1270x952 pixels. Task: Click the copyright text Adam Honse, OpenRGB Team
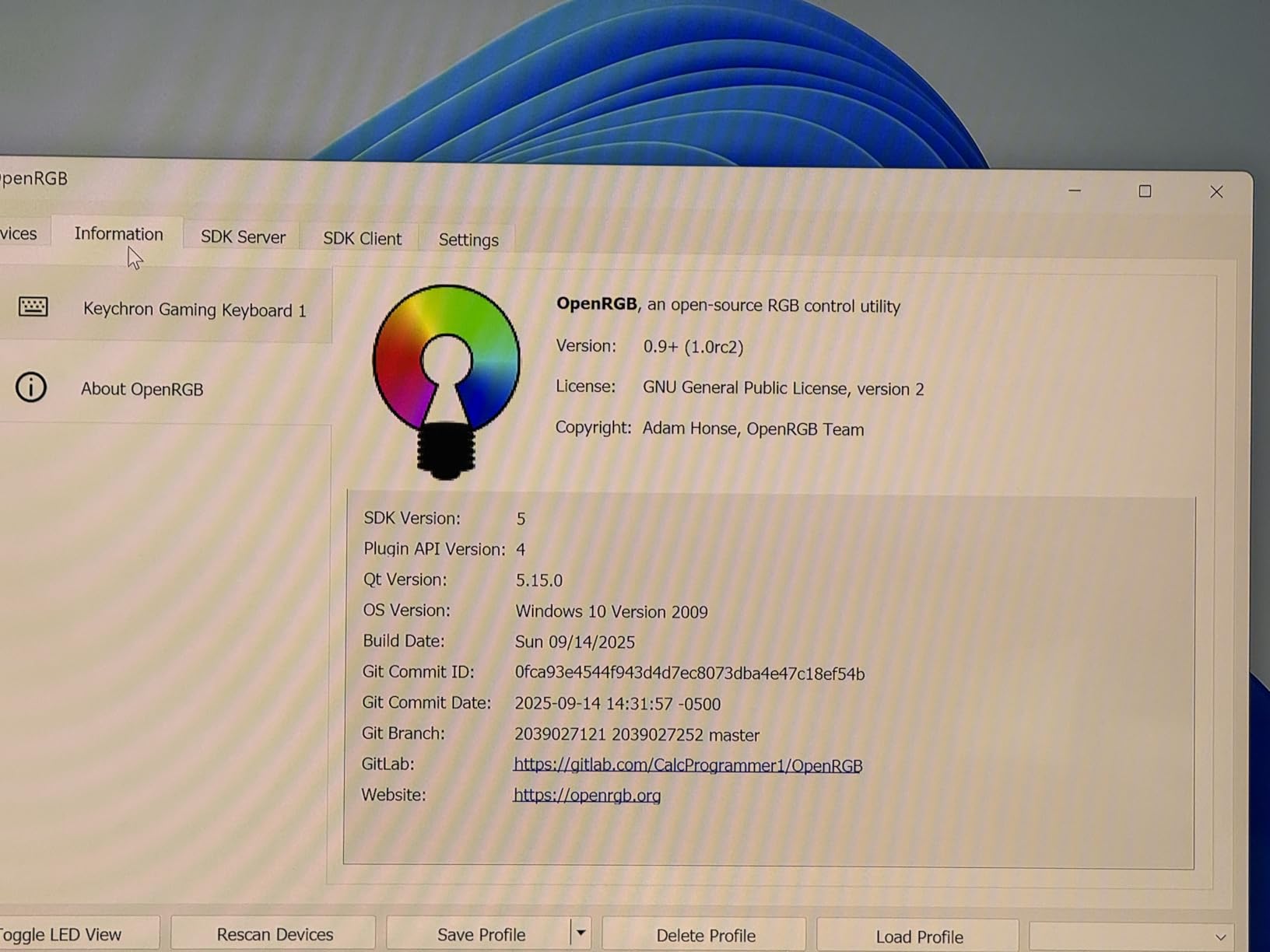[753, 429]
